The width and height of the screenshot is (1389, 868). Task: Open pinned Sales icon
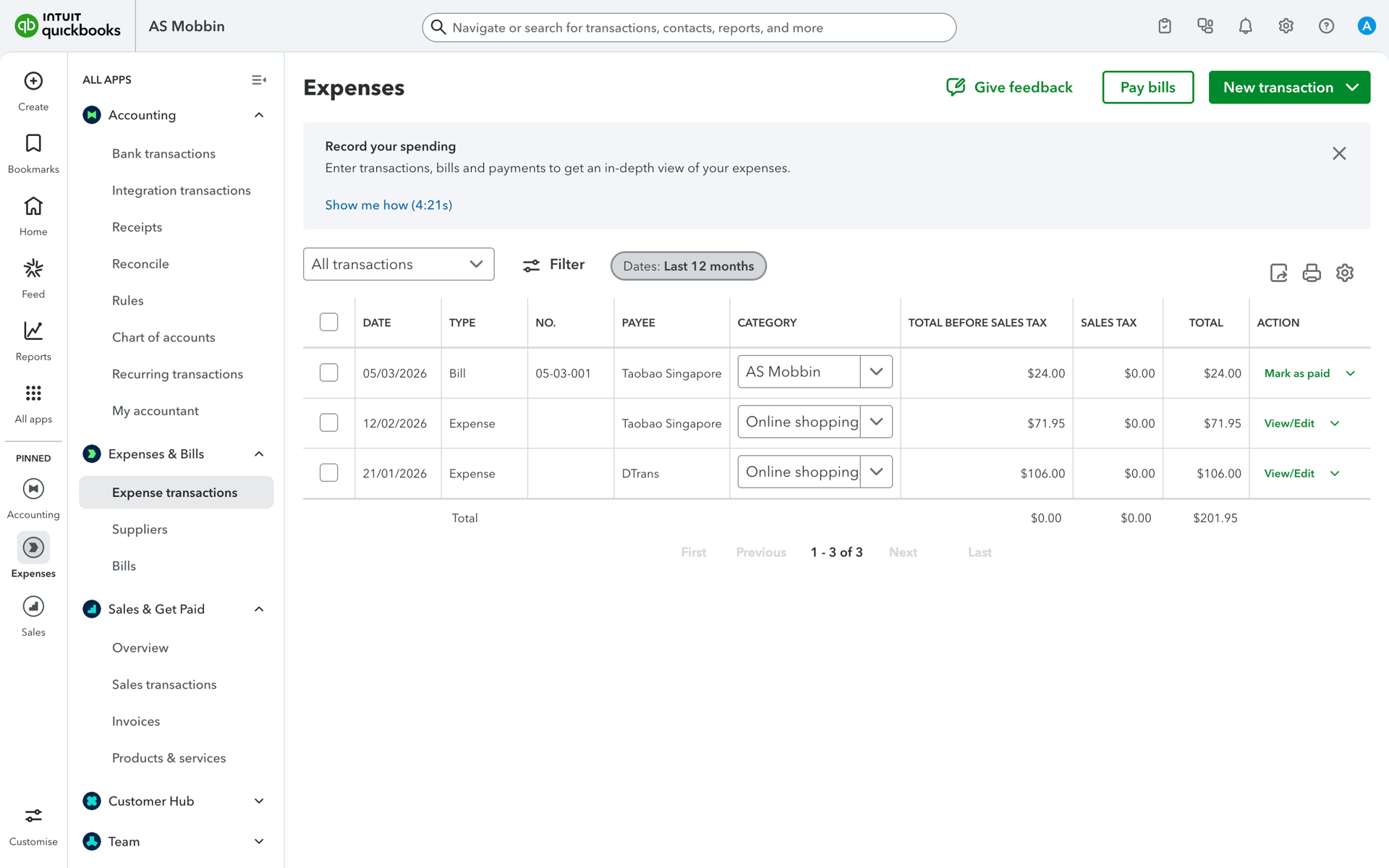click(33, 606)
